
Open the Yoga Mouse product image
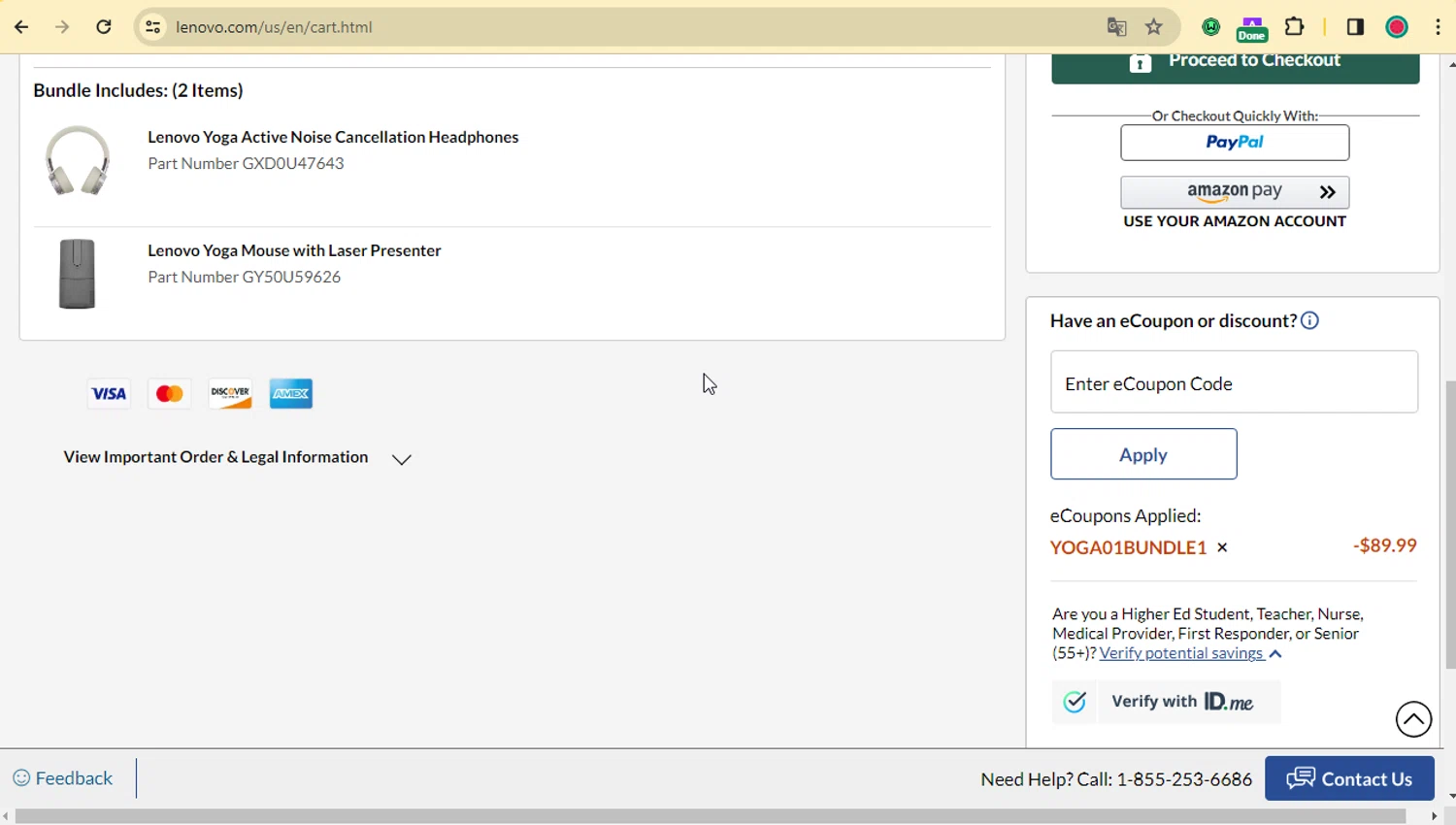tap(77, 274)
